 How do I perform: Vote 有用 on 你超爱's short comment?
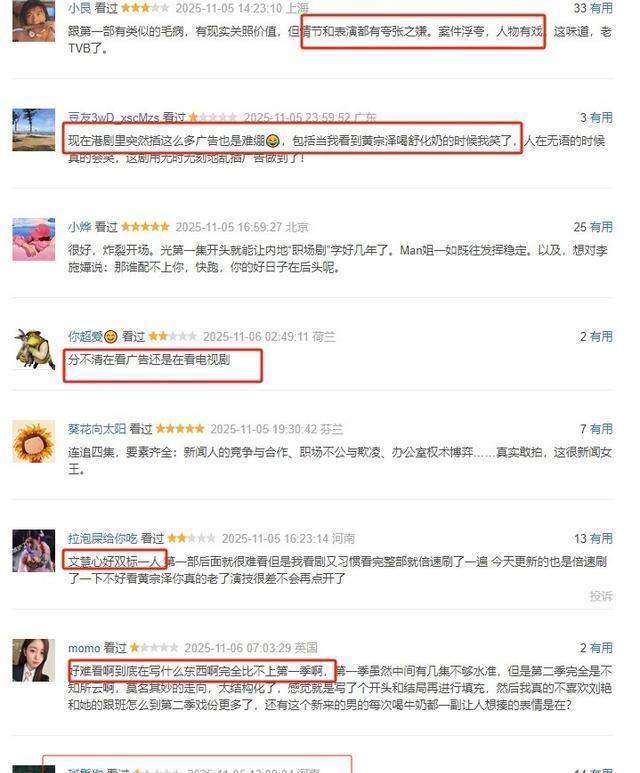[601, 336]
